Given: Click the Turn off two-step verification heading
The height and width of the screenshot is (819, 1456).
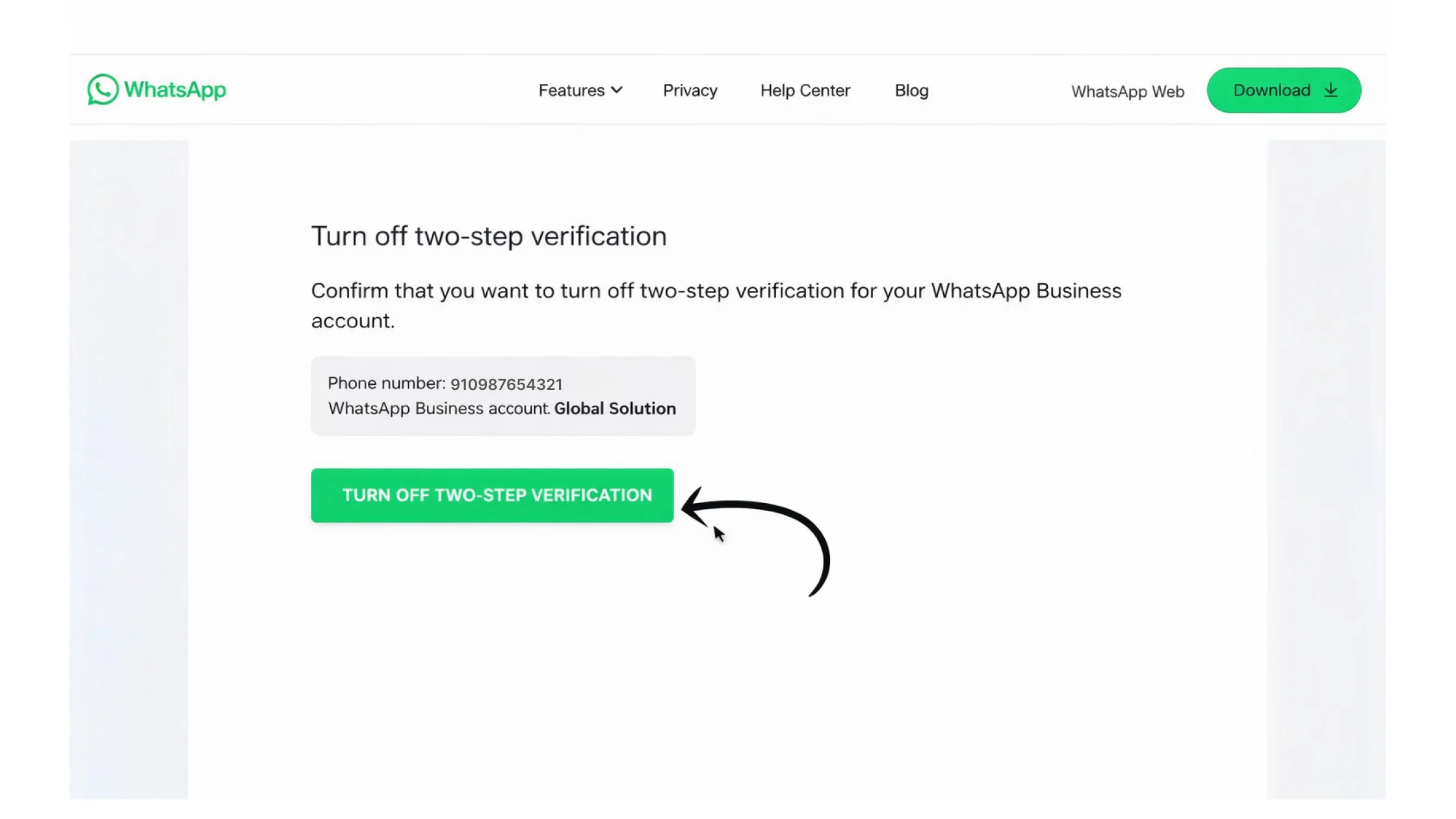Looking at the screenshot, I should pyautogui.click(x=489, y=236).
